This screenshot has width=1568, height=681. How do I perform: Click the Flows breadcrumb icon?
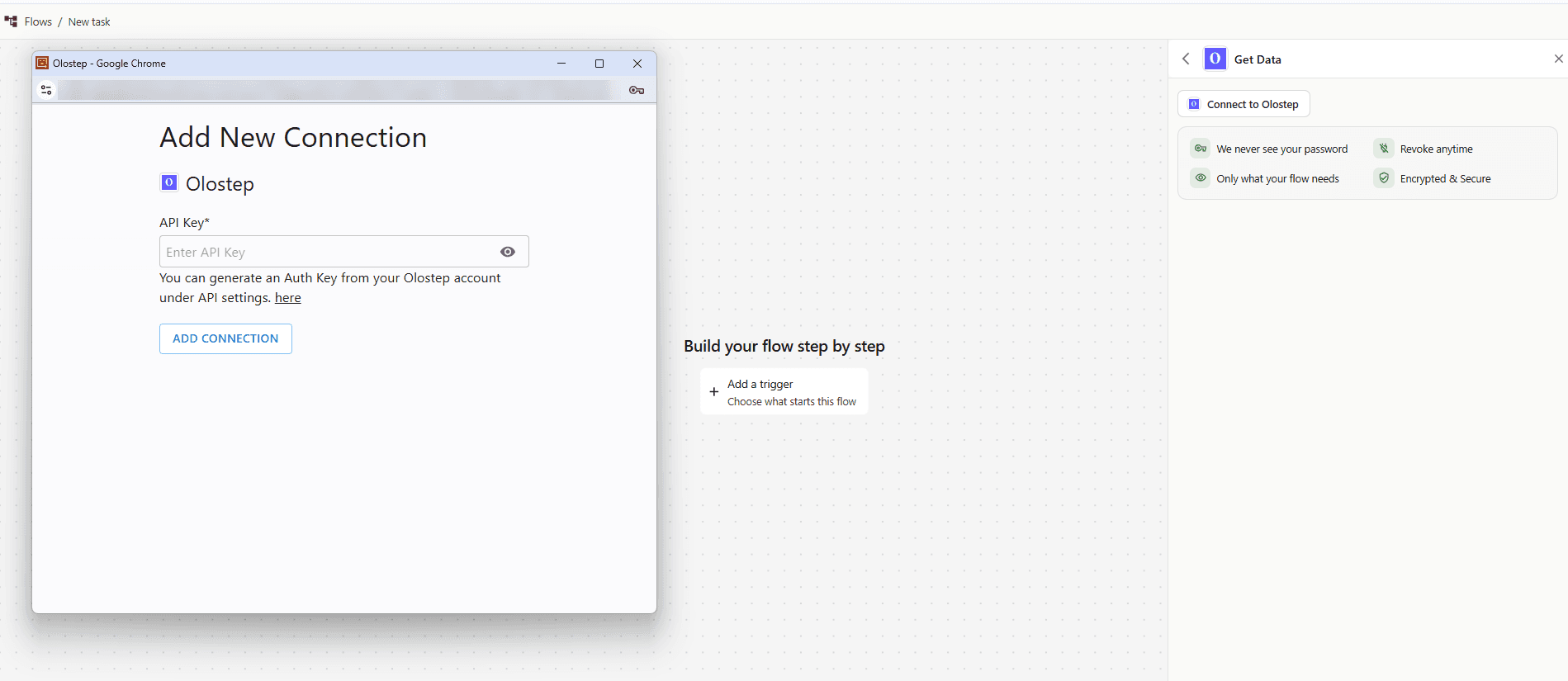[x=11, y=21]
